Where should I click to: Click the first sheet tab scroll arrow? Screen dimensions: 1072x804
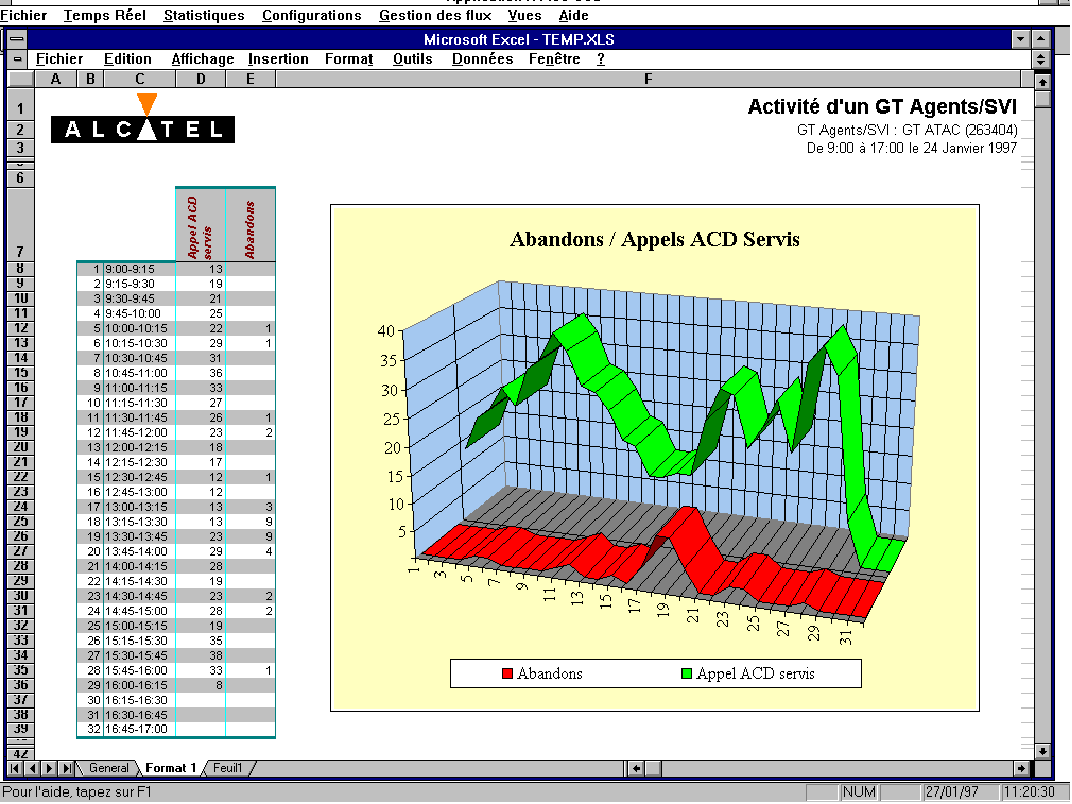click(17, 768)
